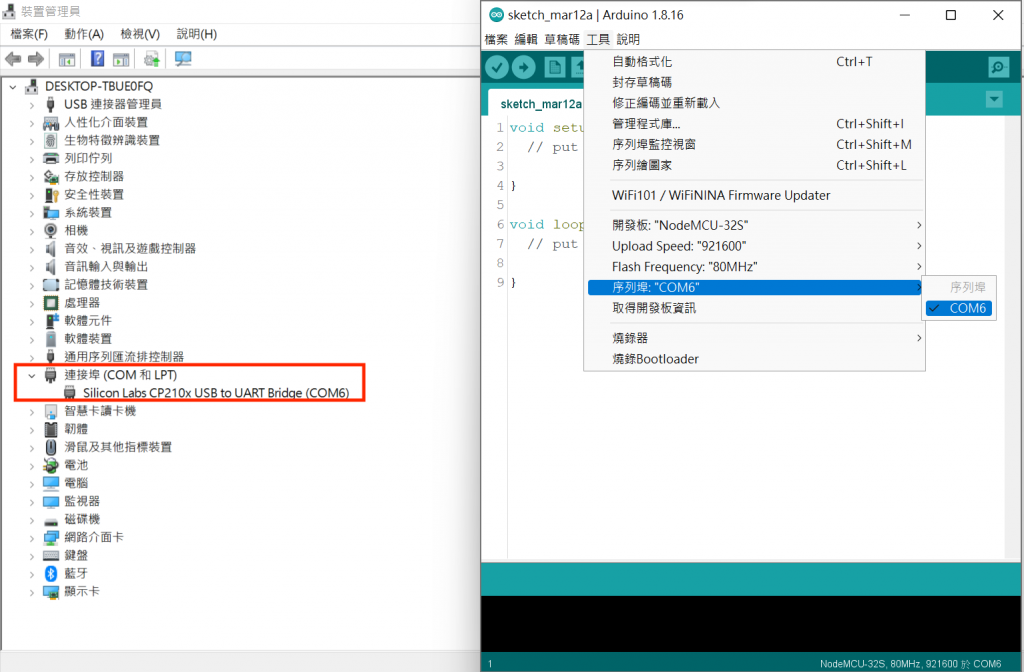Image resolution: width=1024 pixels, height=672 pixels.
Task: Click the sketch_mar12a editor tab
Action: tap(541, 104)
